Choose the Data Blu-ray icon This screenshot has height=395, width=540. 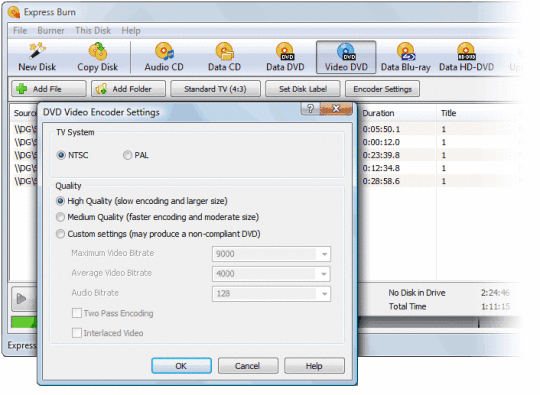(406, 57)
